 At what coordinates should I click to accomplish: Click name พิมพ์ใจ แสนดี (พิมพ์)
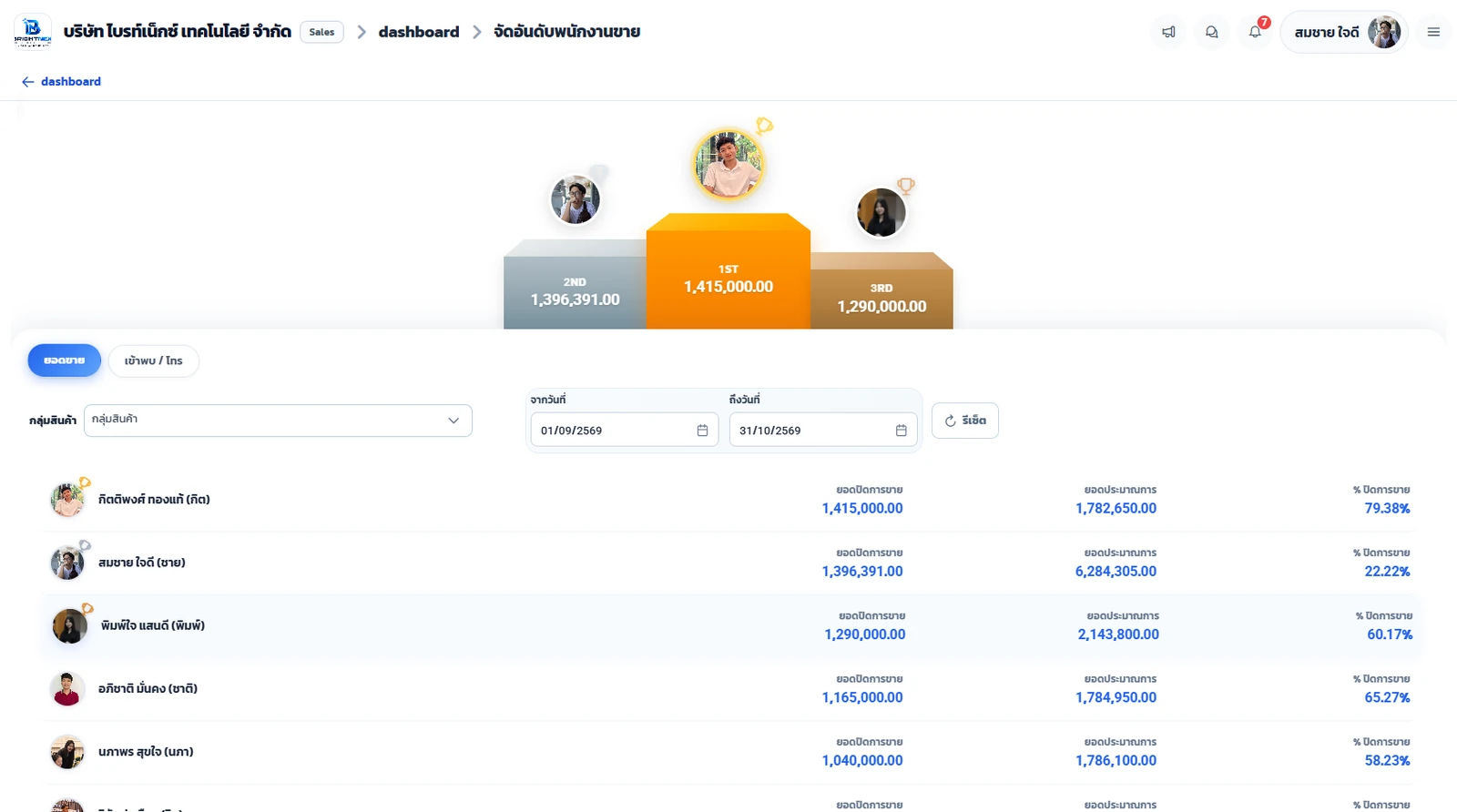tap(153, 625)
